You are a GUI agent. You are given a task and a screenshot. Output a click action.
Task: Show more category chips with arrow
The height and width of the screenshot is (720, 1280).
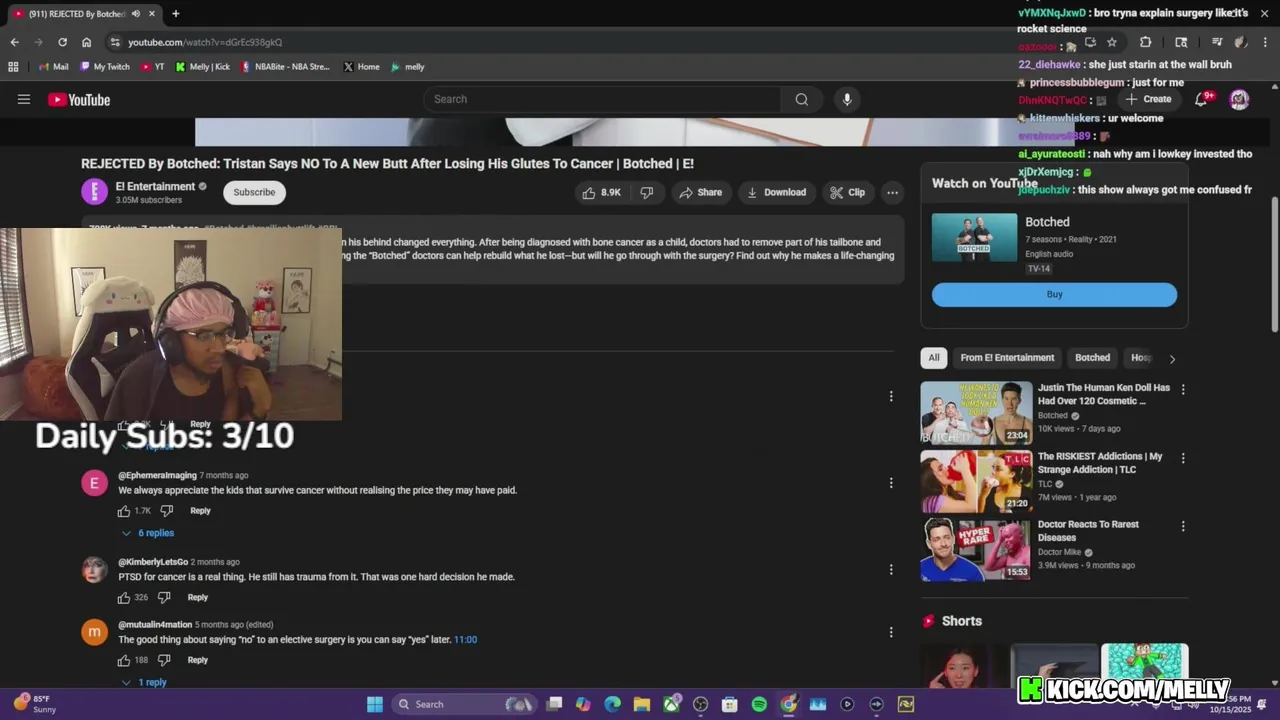(1172, 358)
